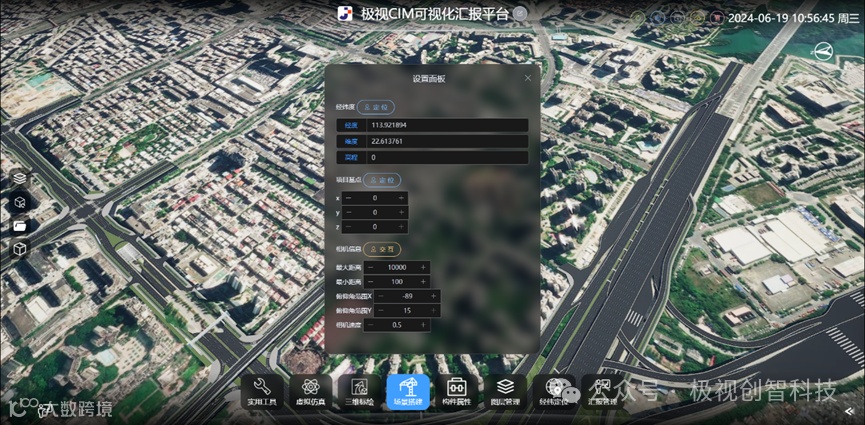This screenshot has width=865, height=425.
Task: Increase 最大距离 value of 10000
Action: click(423, 267)
